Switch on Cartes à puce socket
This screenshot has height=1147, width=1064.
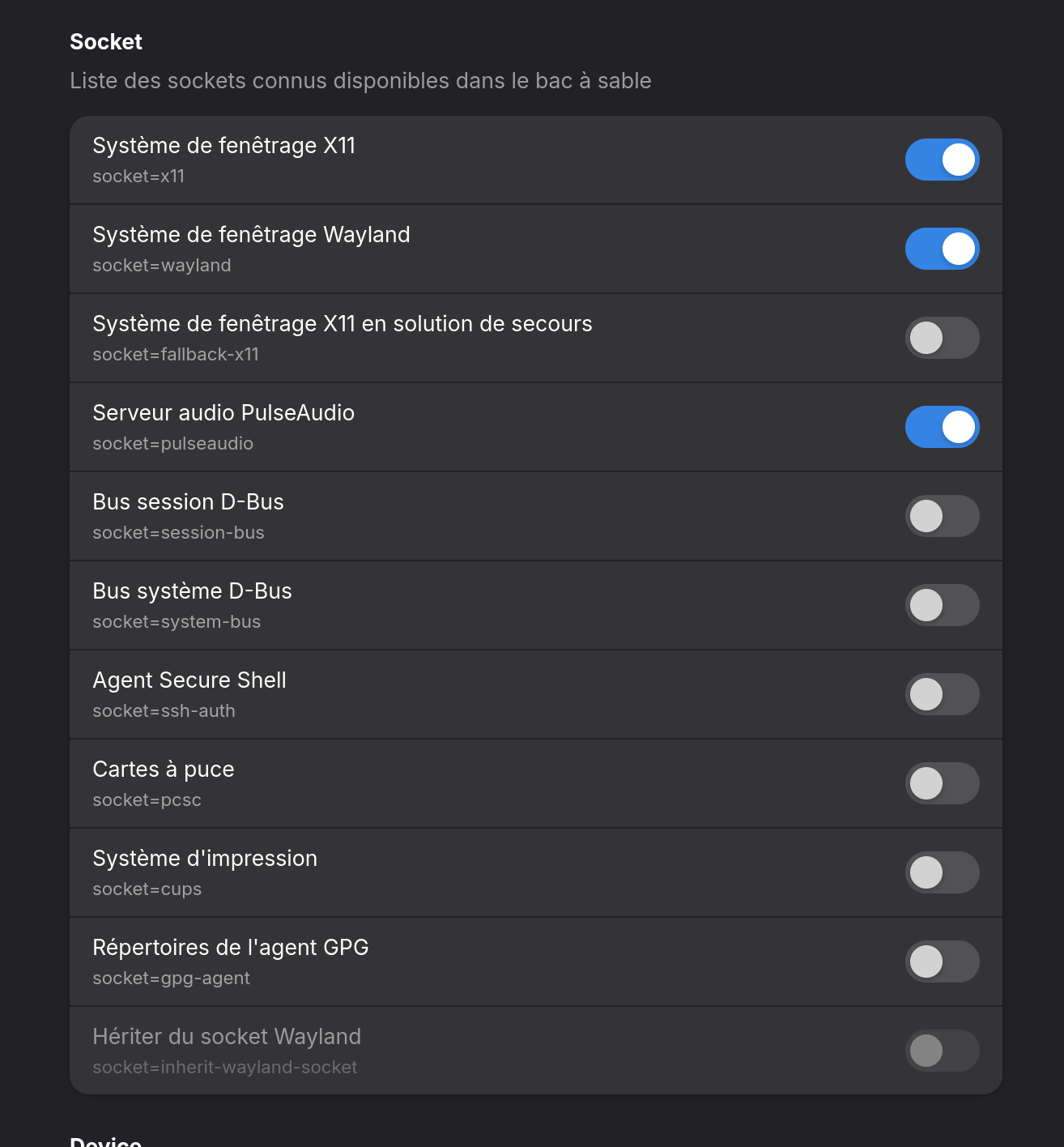pos(942,783)
